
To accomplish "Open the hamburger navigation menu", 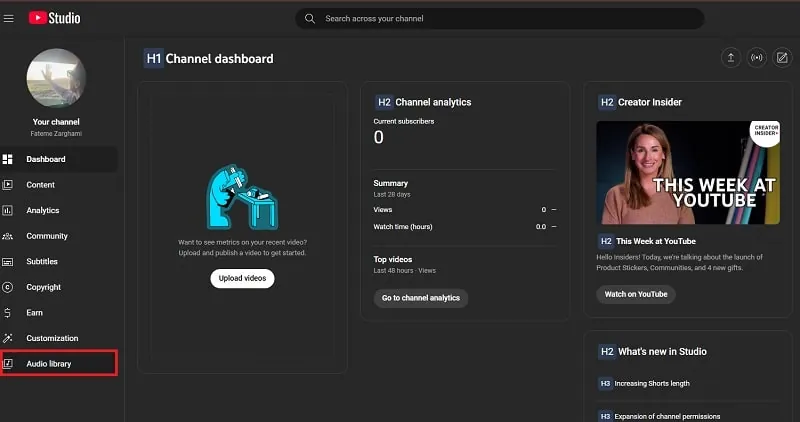I will click(9, 18).
